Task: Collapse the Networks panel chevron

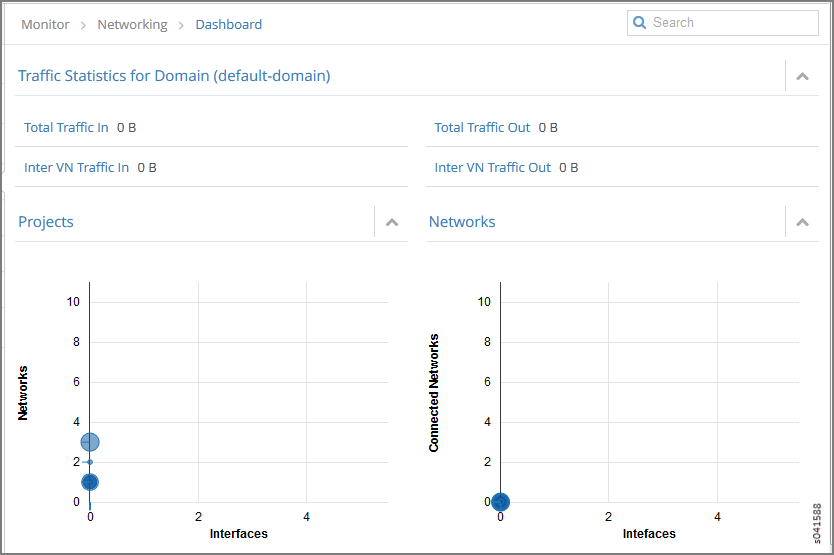Action: (802, 222)
